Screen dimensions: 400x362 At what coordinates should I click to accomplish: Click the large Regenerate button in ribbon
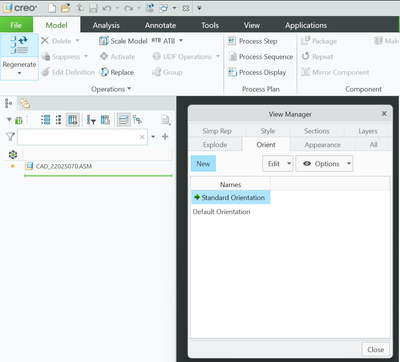(19, 57)
